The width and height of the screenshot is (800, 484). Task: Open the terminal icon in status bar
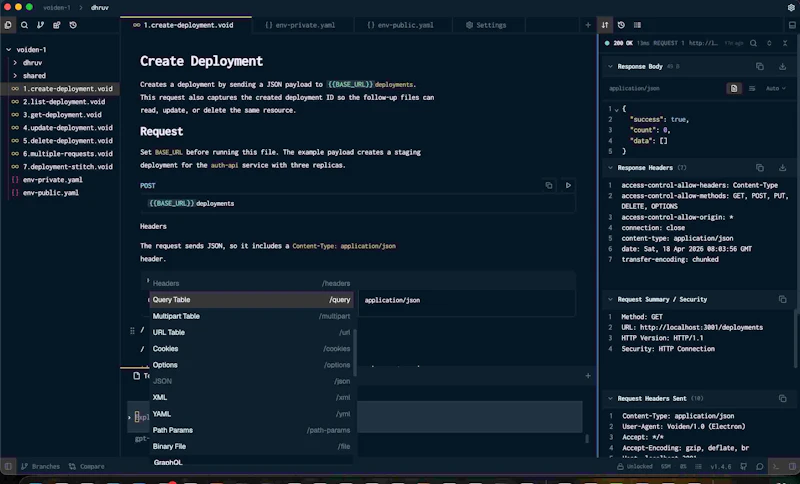(x=776, y=466)
